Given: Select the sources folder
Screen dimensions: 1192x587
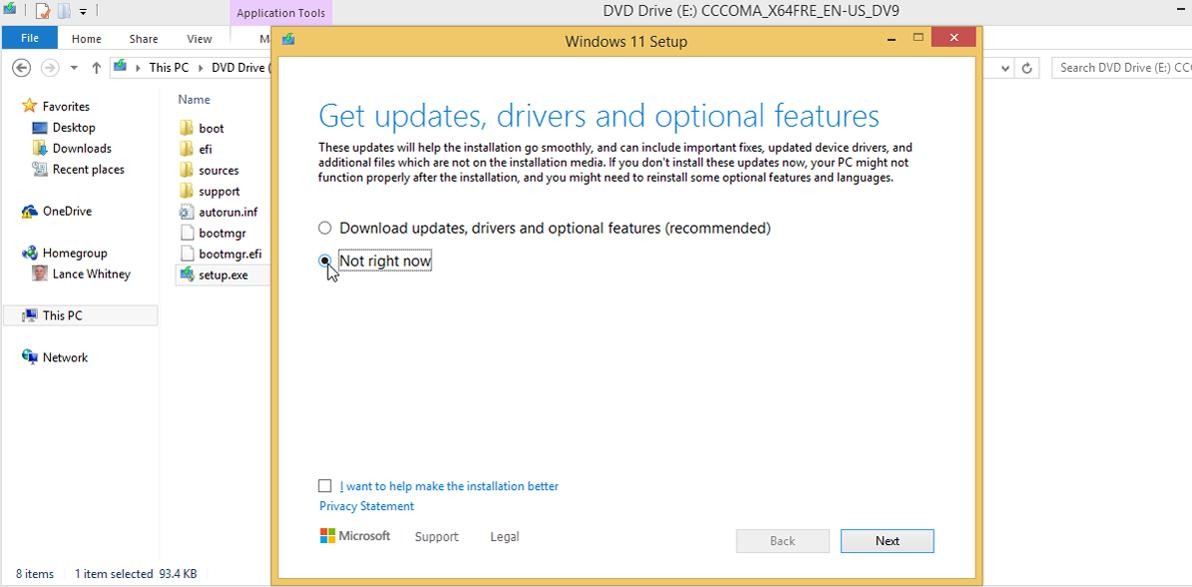Looking at the screenshot, I should [x=218, y=170].
